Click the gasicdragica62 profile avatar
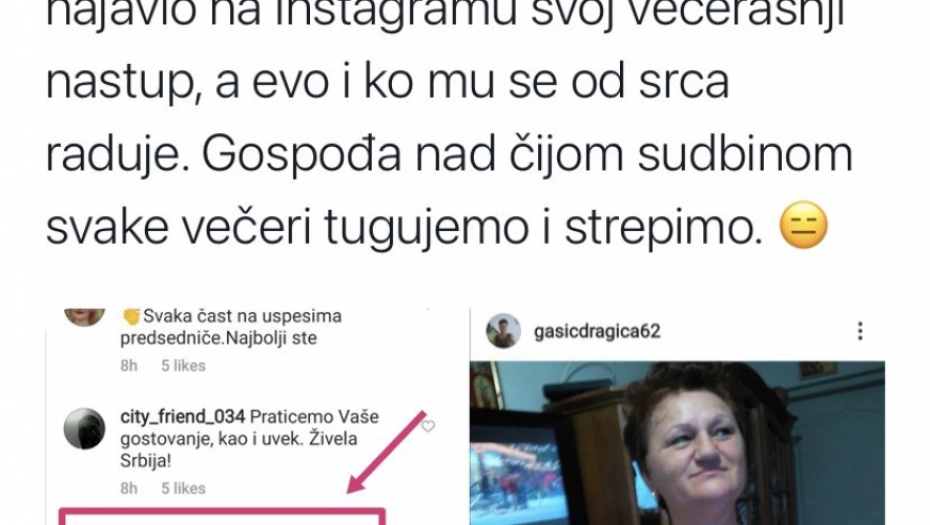The width and height of the screenshot is (930, 525). 503,331
